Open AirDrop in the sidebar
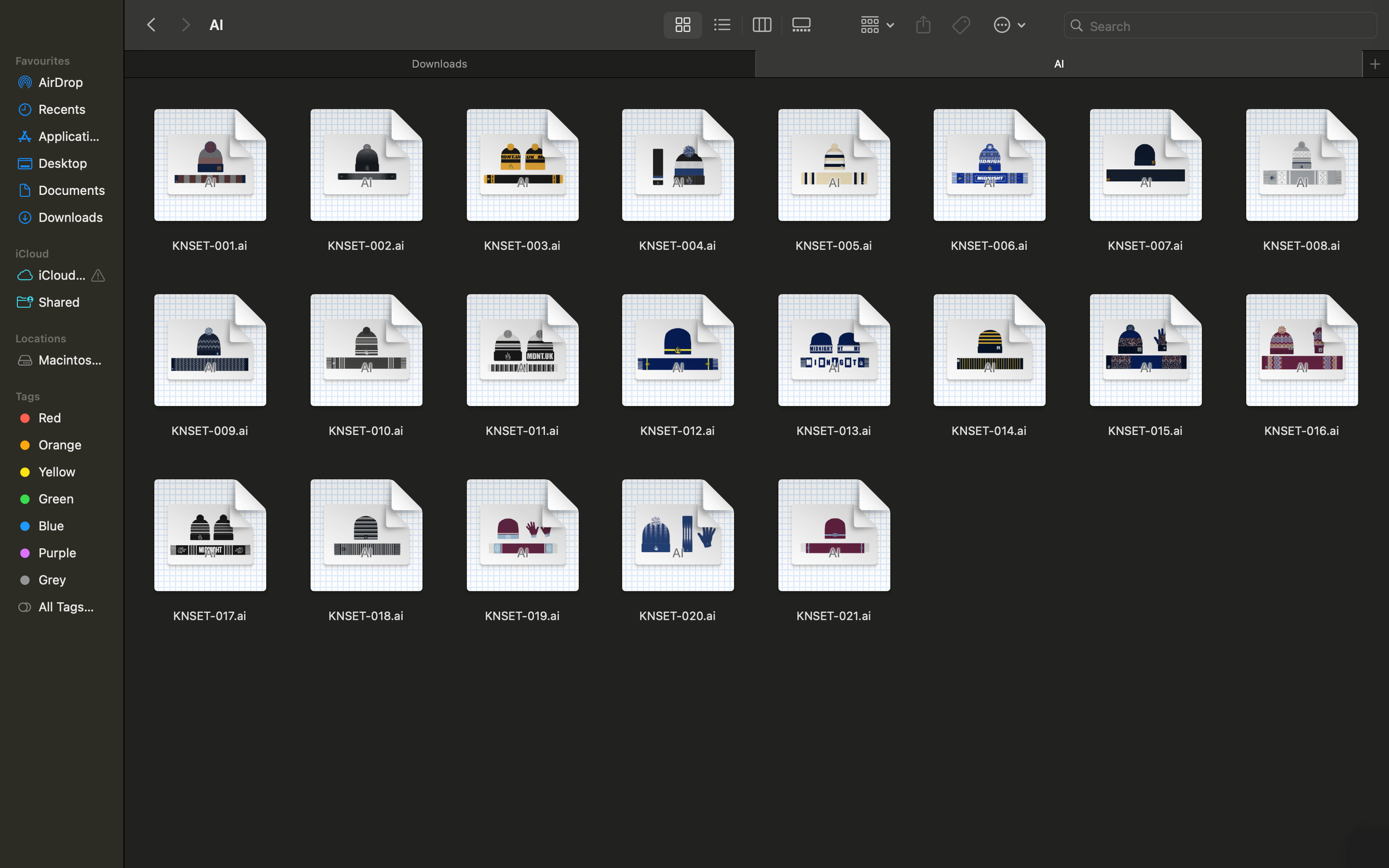 pyautogui.click(x=61, y=83)
